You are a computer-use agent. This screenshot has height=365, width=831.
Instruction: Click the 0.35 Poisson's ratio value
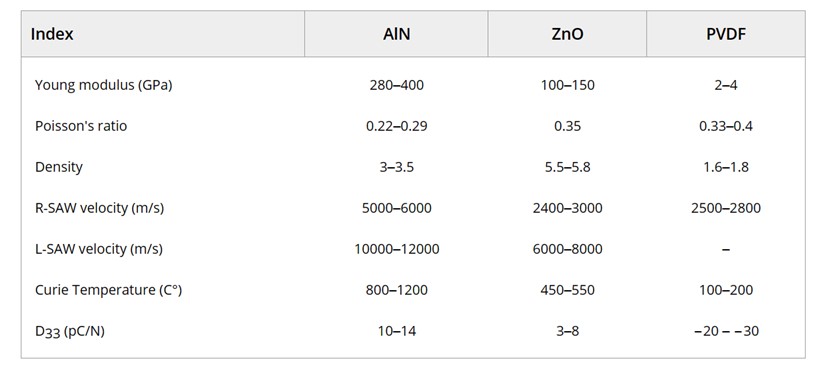567,126
